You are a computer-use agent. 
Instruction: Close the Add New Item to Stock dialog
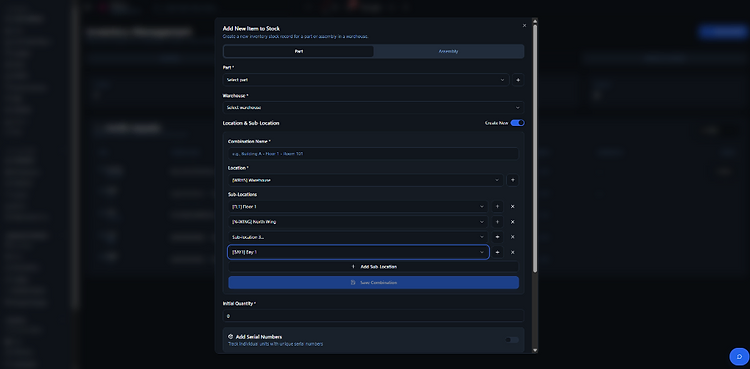click(x=524, y=25)
